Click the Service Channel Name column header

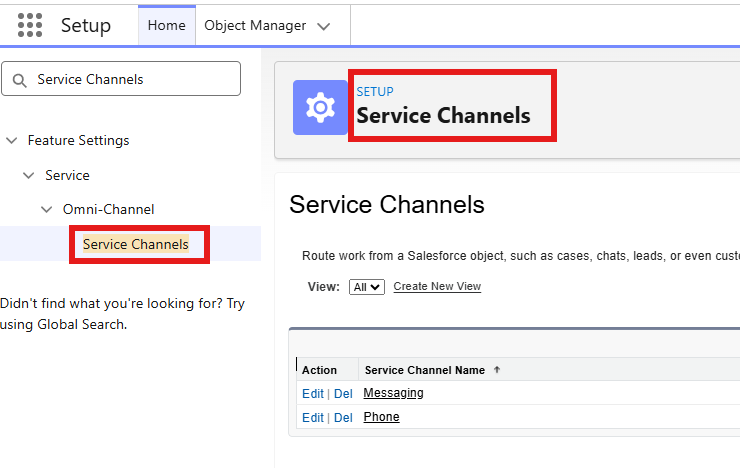tap(425, 370)
